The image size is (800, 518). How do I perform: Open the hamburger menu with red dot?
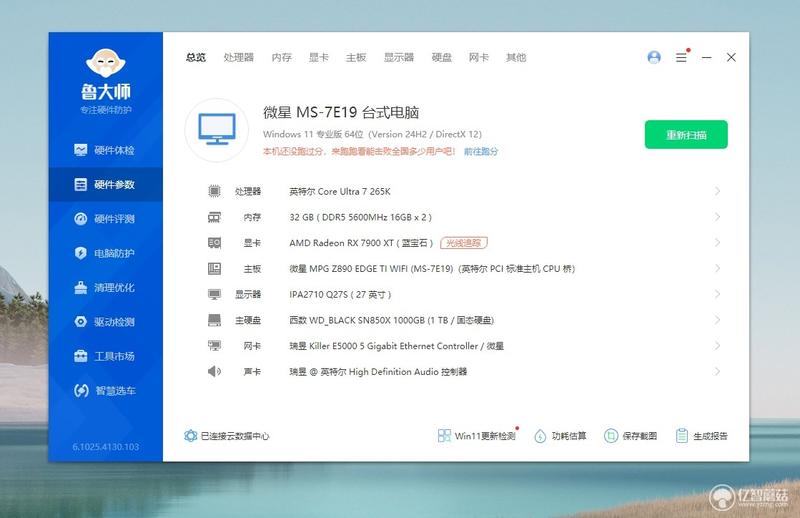tap(682, 57)
